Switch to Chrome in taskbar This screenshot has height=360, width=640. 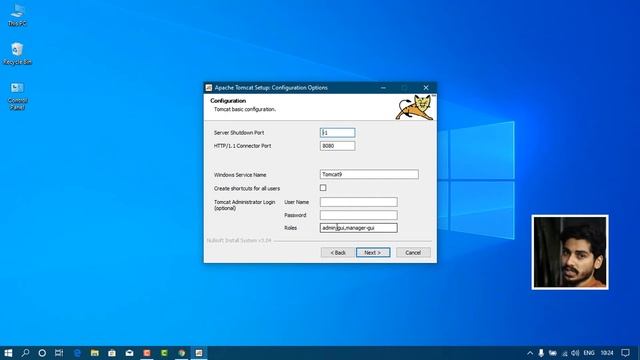(x=182, y=353)
